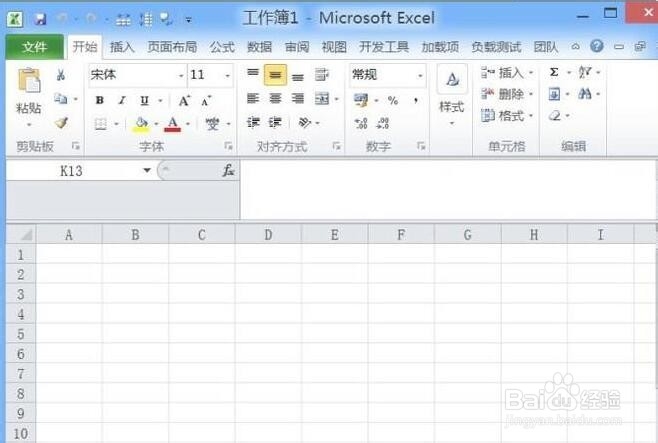Align text right in cell
Image resolution: width=658 pixels, height=443 pixels.
click(298, 99)
